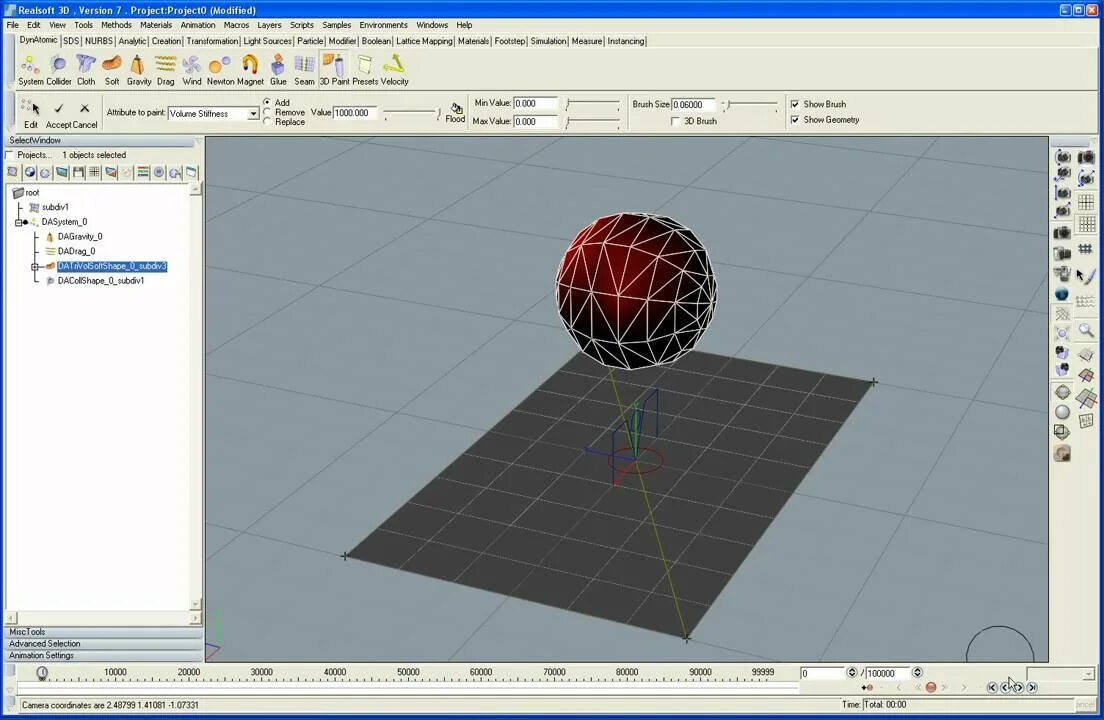The height and width of the screenshot is (720, 1104).
Task: Select the subdiv1 tree item
Action: [55, 208]
